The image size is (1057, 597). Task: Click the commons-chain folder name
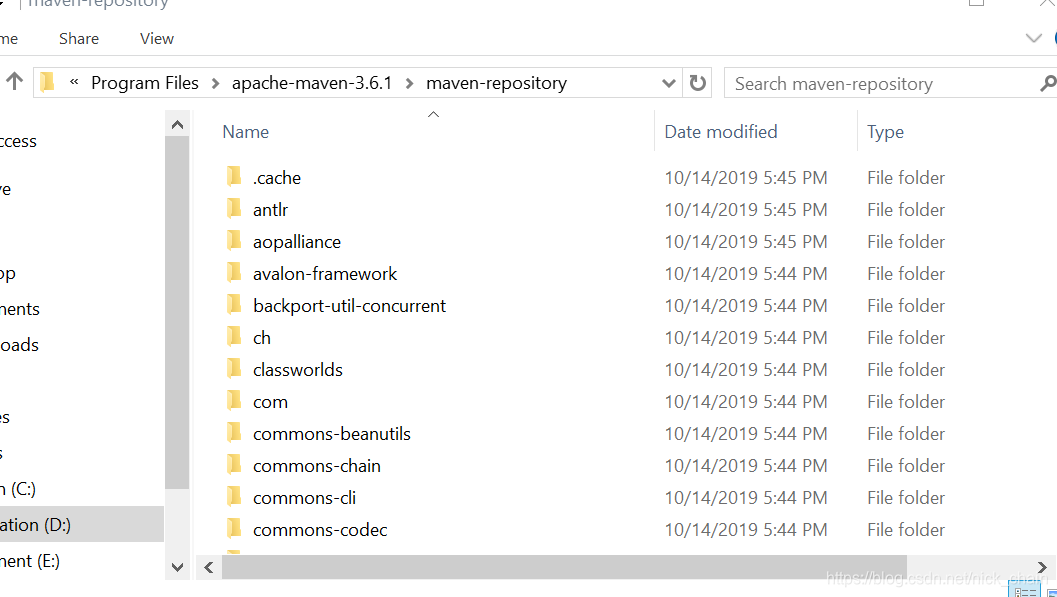(x=317, y=466)
